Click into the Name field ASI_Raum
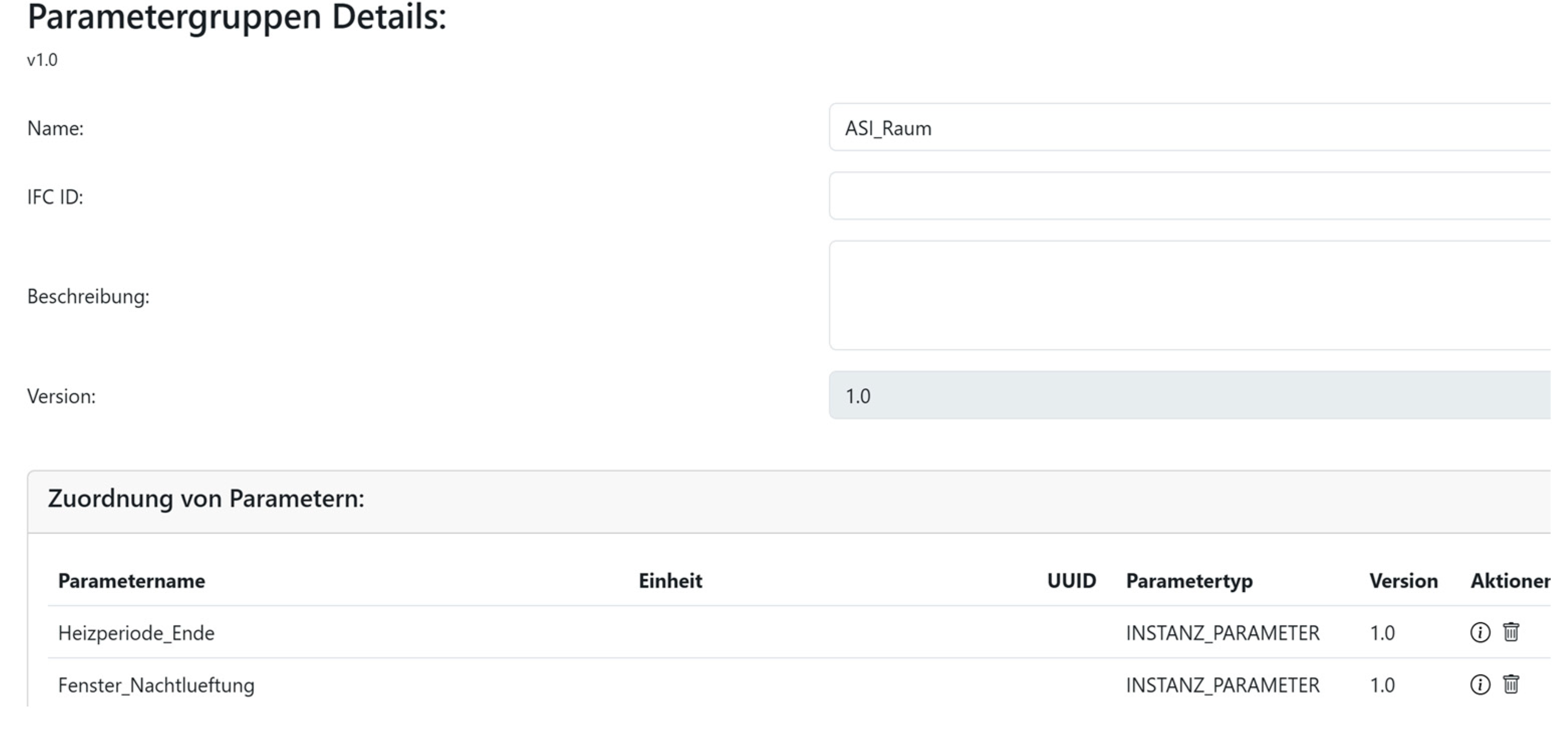Image resolution: width=1568 pixels, height=754 pixels. pos(1187,128)
